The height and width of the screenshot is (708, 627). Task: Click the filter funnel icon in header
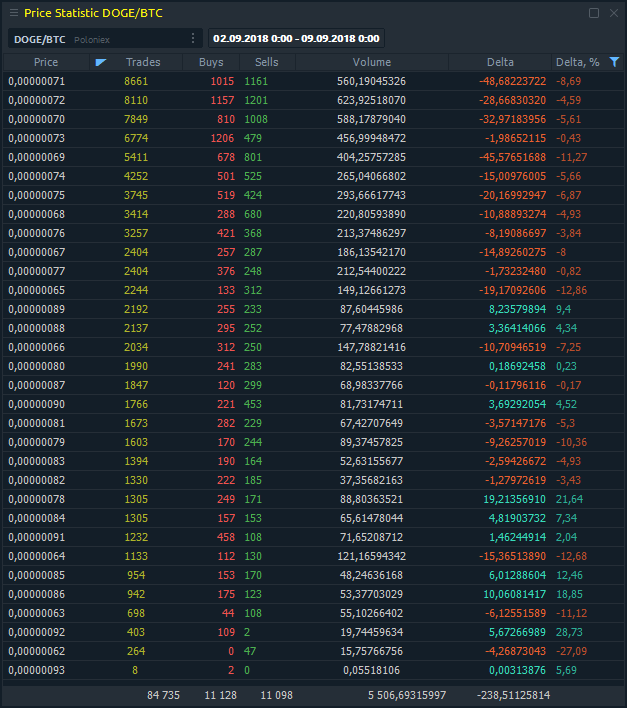pyautogui.click(x=614, y=62)
